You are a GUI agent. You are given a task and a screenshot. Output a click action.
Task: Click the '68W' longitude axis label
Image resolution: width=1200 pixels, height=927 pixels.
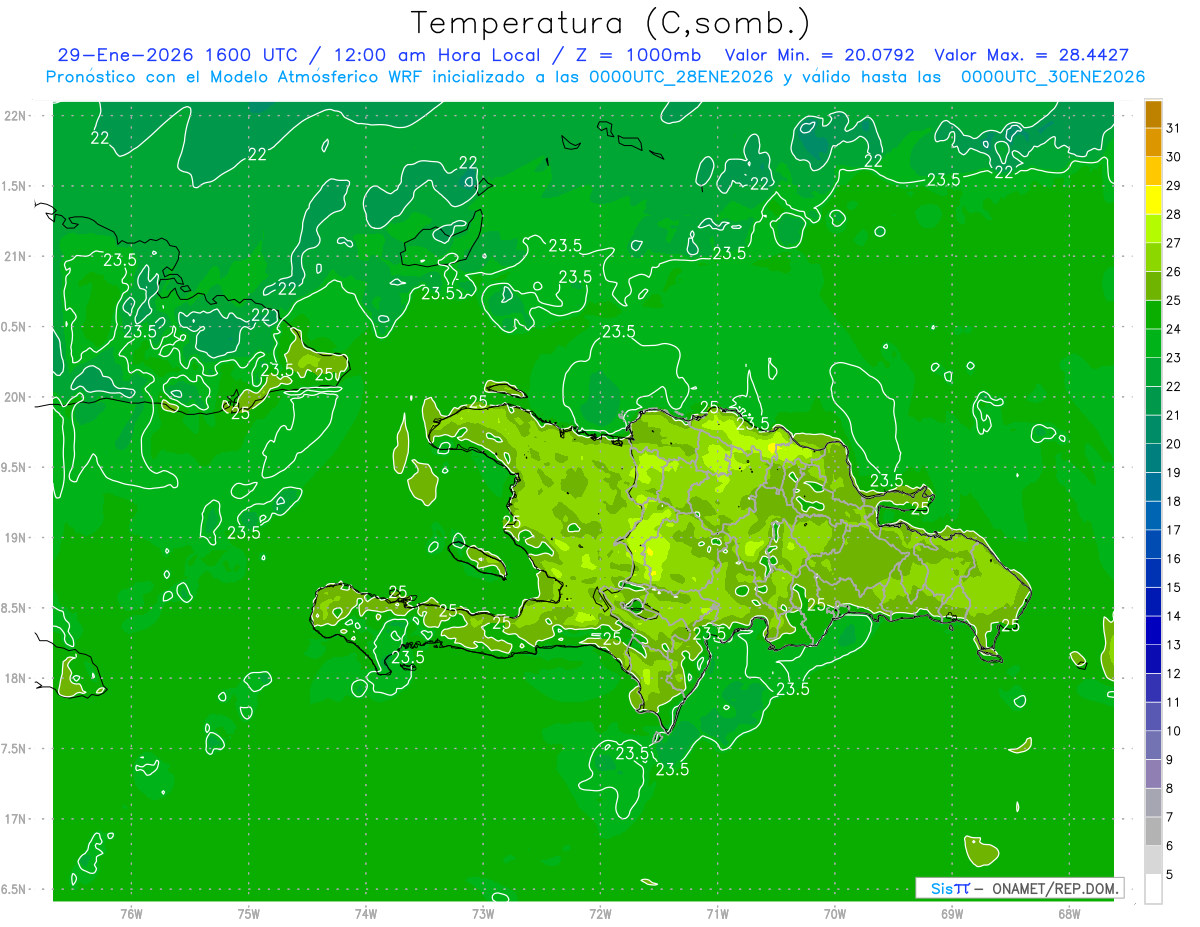pos(1069,914)
